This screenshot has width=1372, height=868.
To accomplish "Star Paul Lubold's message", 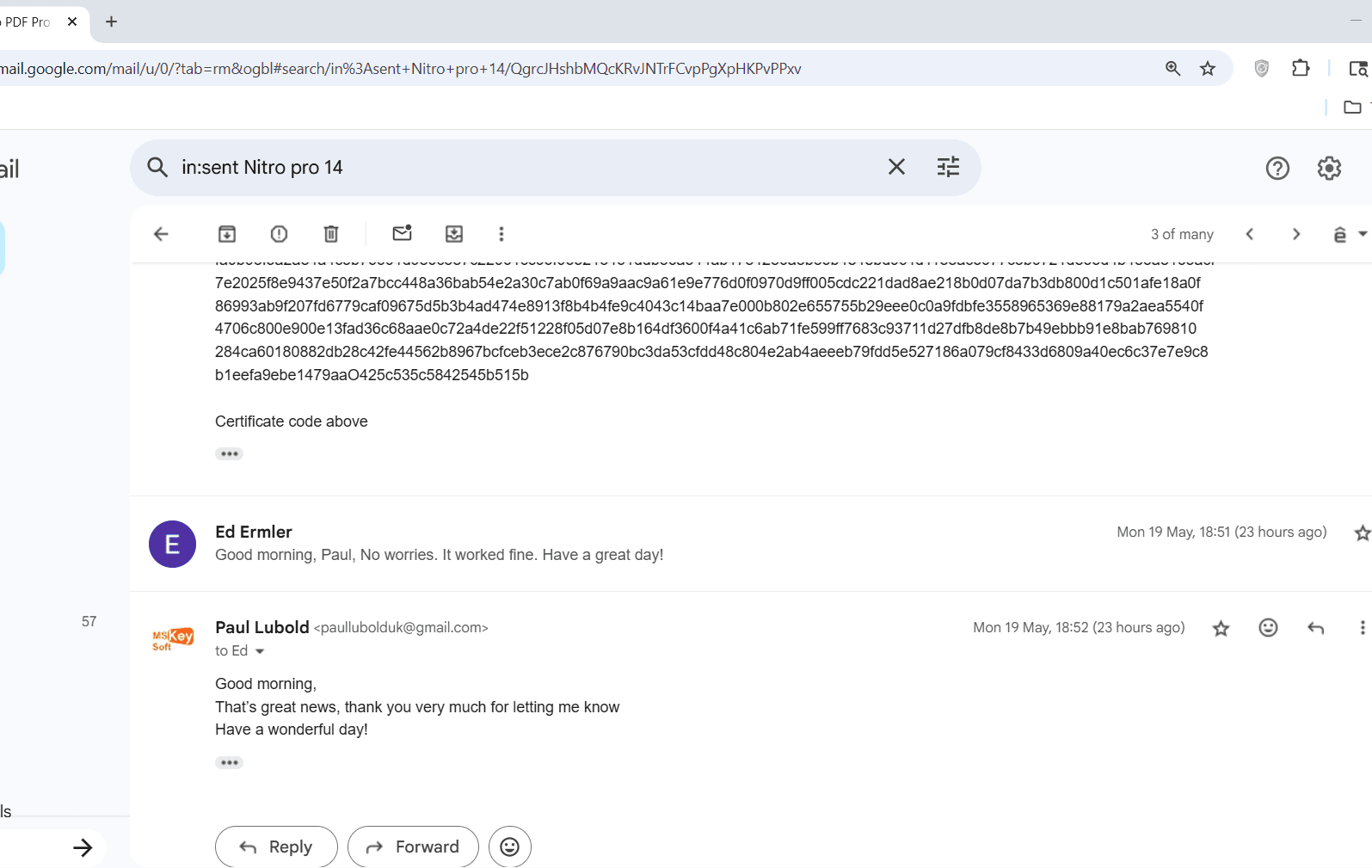I will [1221, 629].
